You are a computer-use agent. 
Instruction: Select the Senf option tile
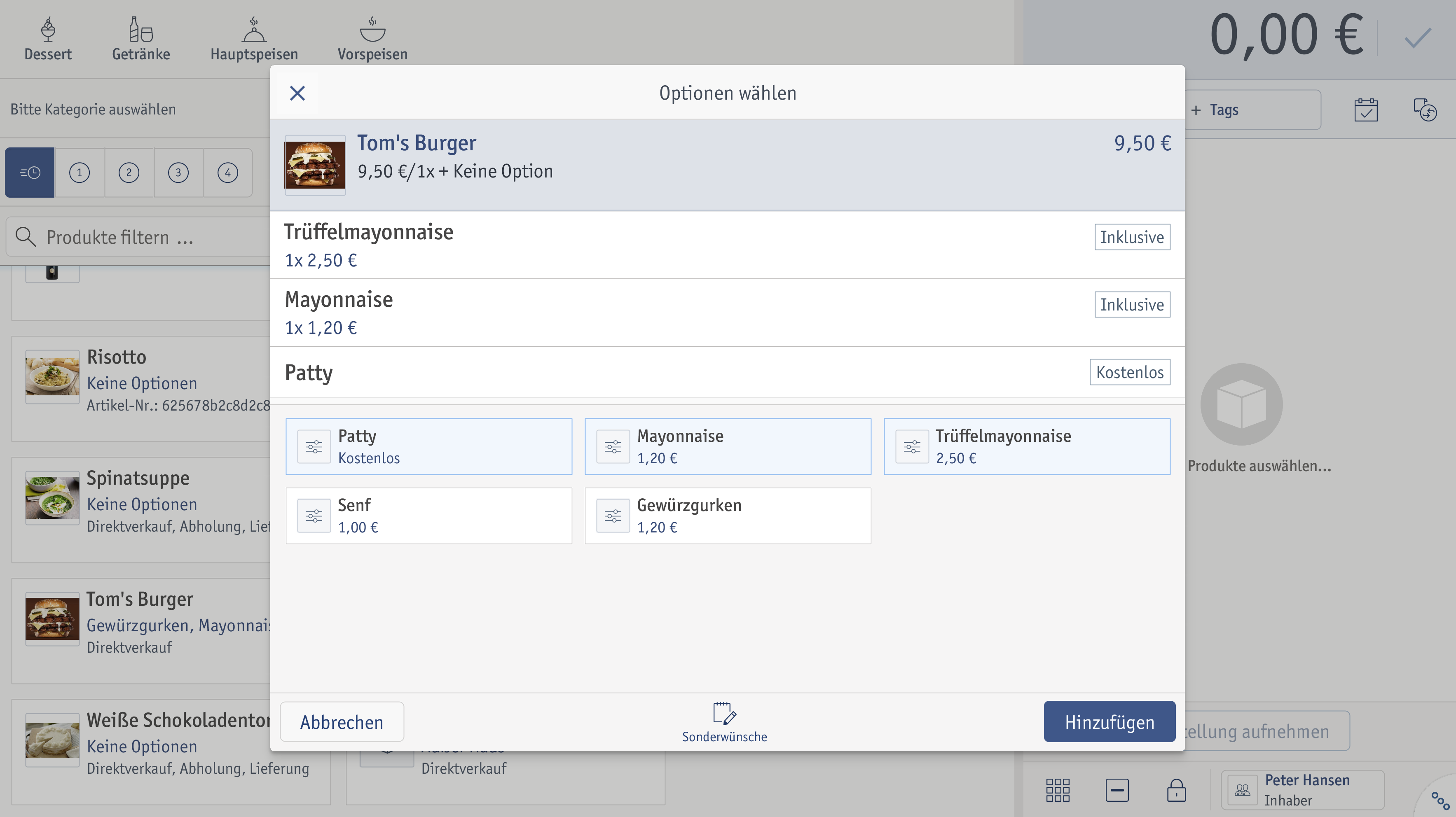429,516
